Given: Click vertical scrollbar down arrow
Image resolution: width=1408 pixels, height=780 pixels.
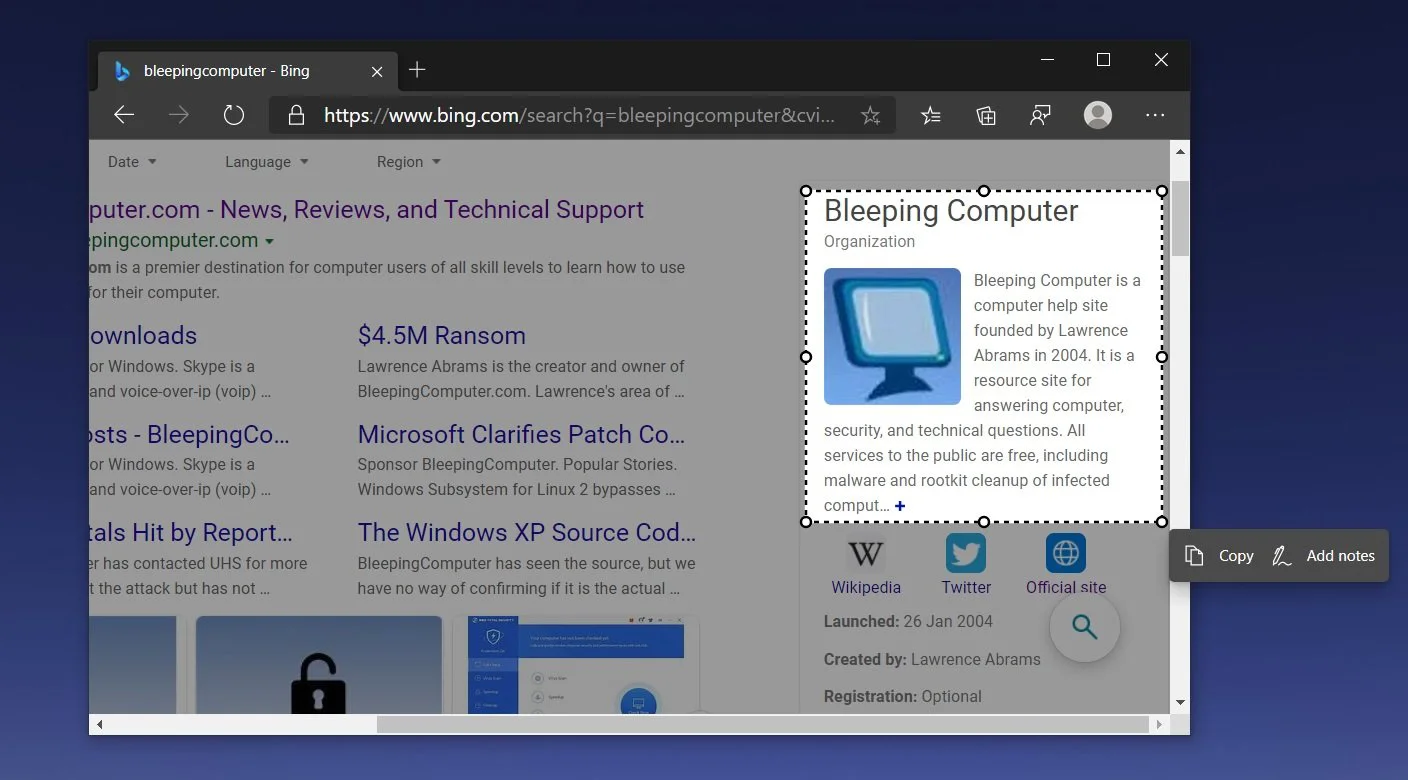Looking at the screenshot, I should click(x=1180, y=702).
